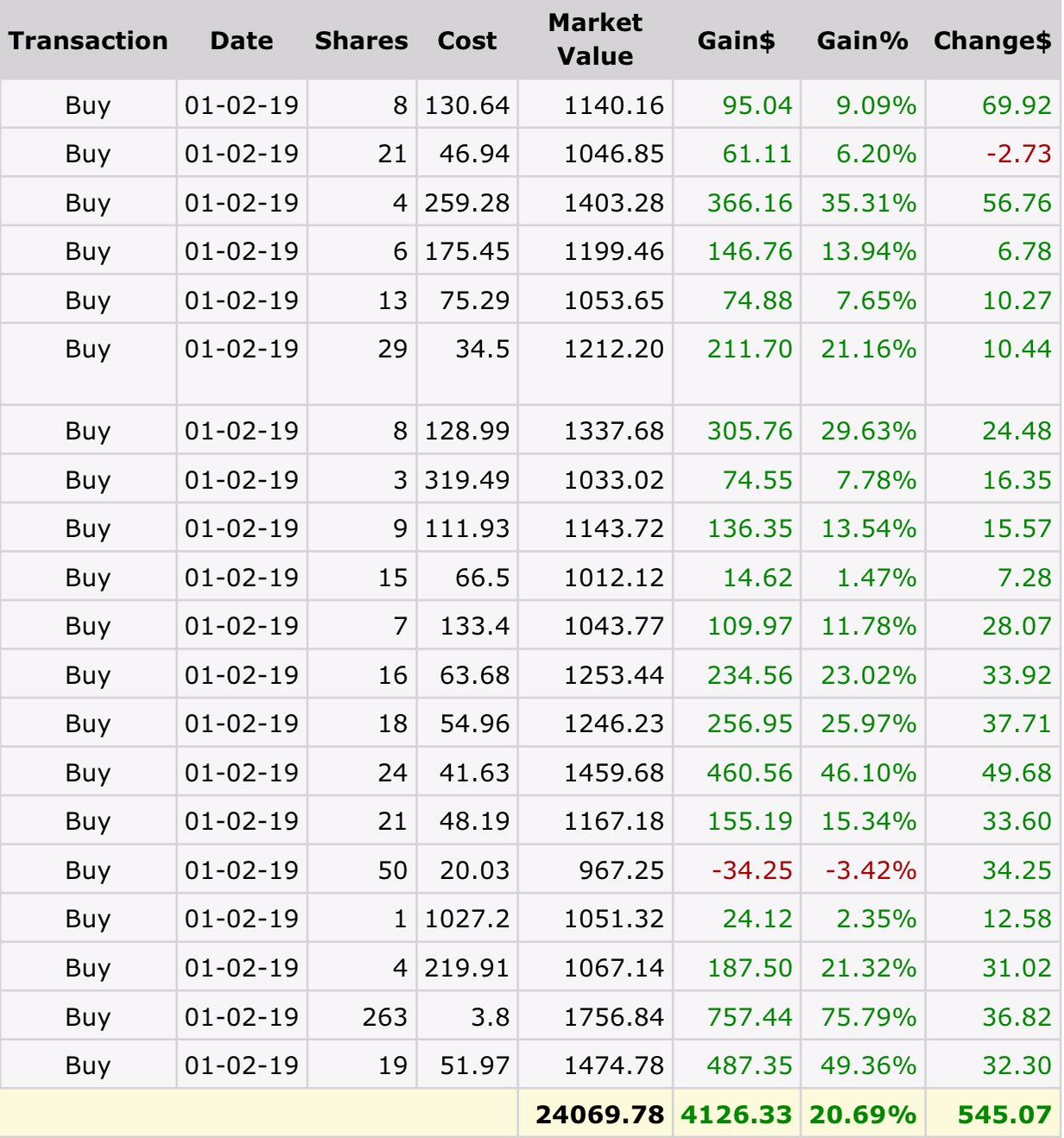Sort by the Date column header
Screen dimensions: 1064x1138
(x=241, y=41)
